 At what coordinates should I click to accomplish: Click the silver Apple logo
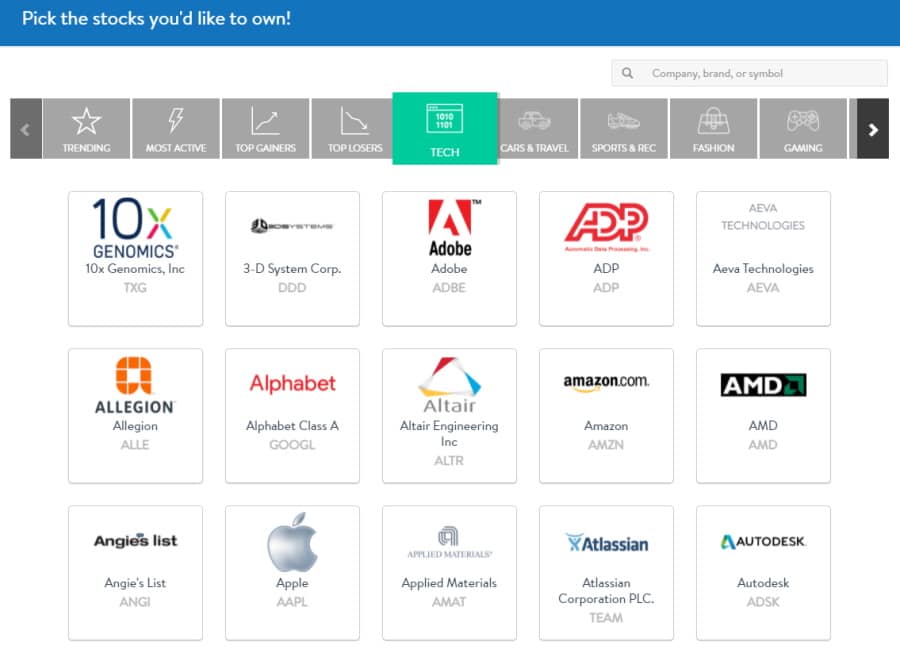(292, 542)
